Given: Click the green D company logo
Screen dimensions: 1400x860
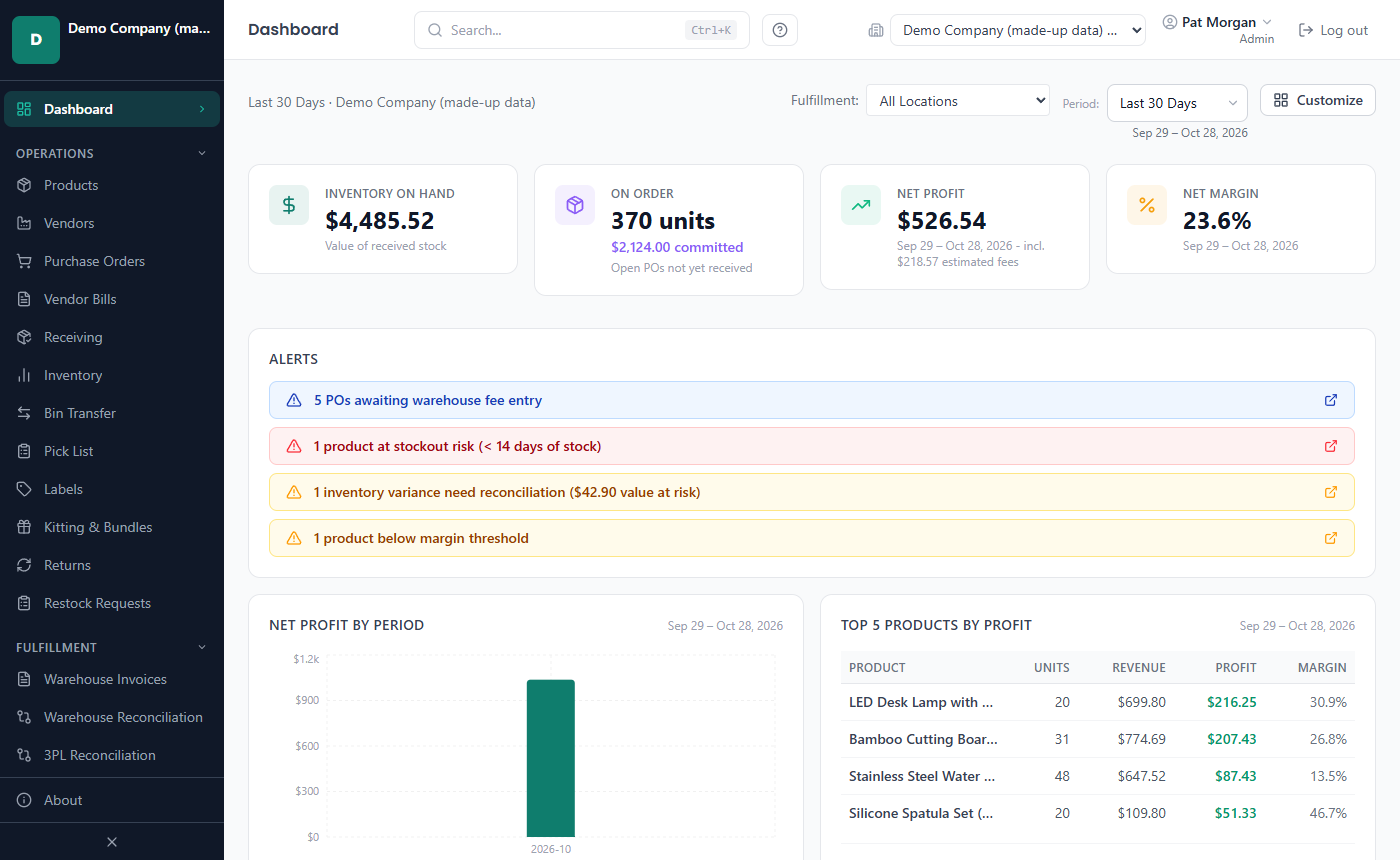Looking at the screenshot, I should click(x=36, y=40).
